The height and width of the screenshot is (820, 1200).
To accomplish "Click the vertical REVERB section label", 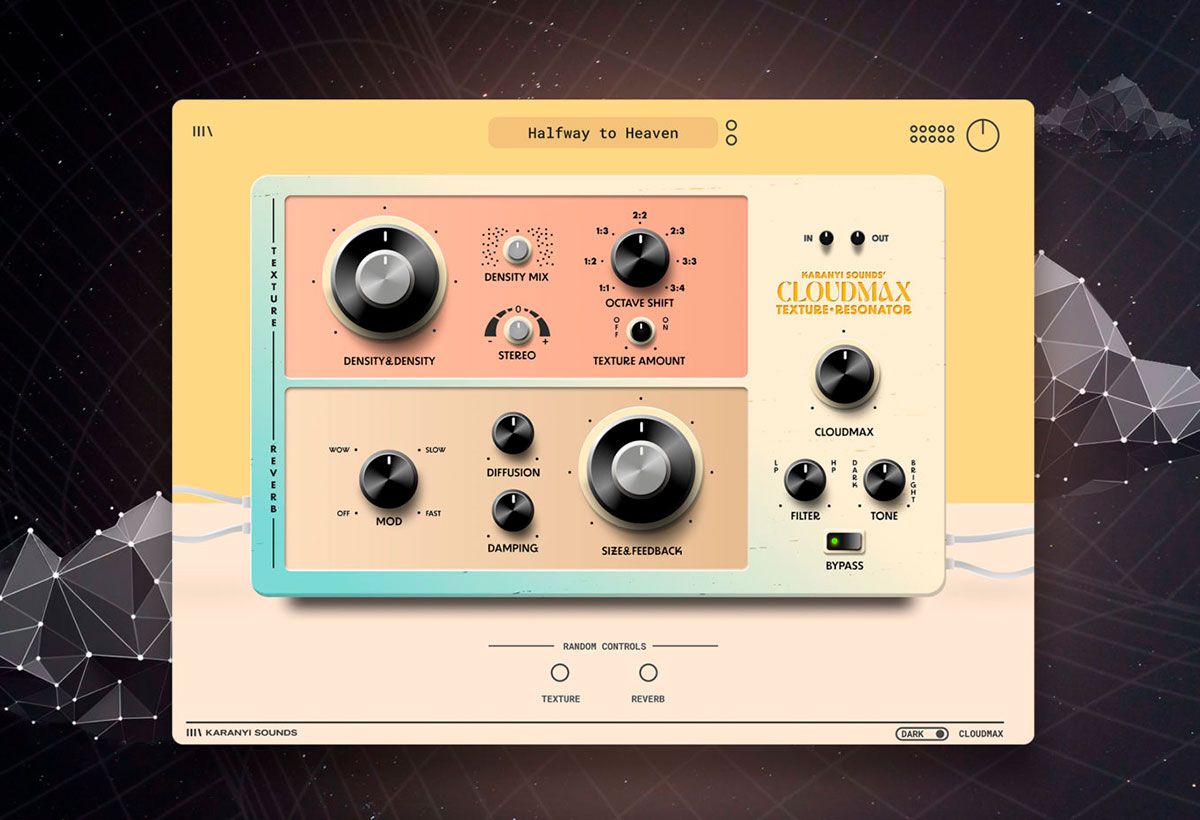I will [x=274, y=478].
